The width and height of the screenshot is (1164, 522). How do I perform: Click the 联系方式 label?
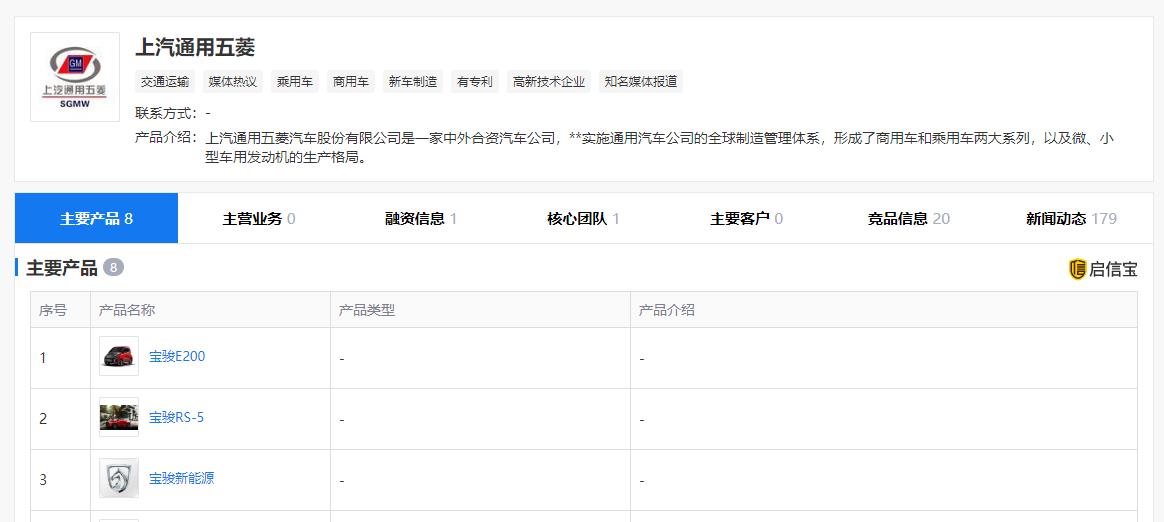click(166, 114)
